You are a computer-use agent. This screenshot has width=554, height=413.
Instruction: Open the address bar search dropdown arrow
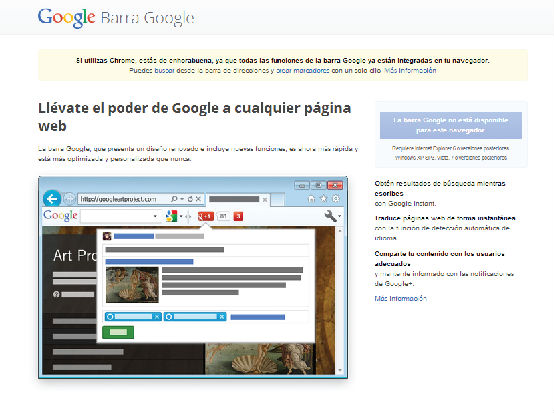click(x=182, y=199)
